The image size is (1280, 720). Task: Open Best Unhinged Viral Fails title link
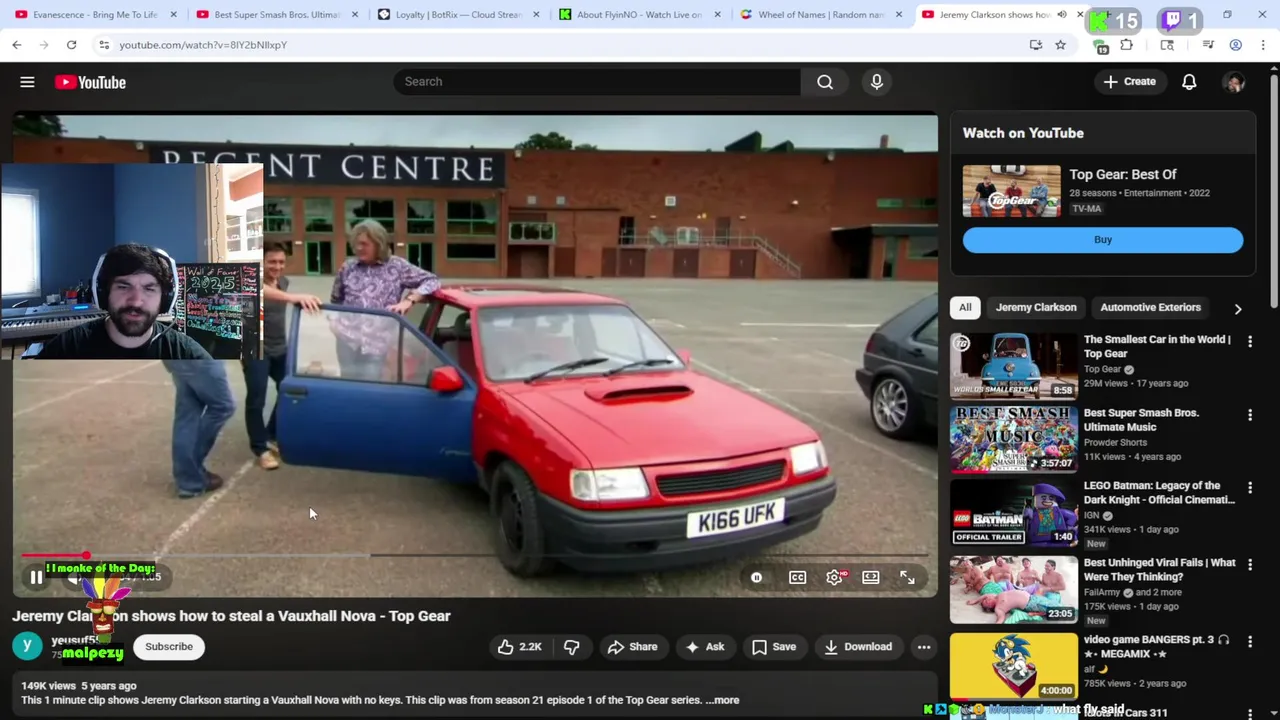[1159, 570]
